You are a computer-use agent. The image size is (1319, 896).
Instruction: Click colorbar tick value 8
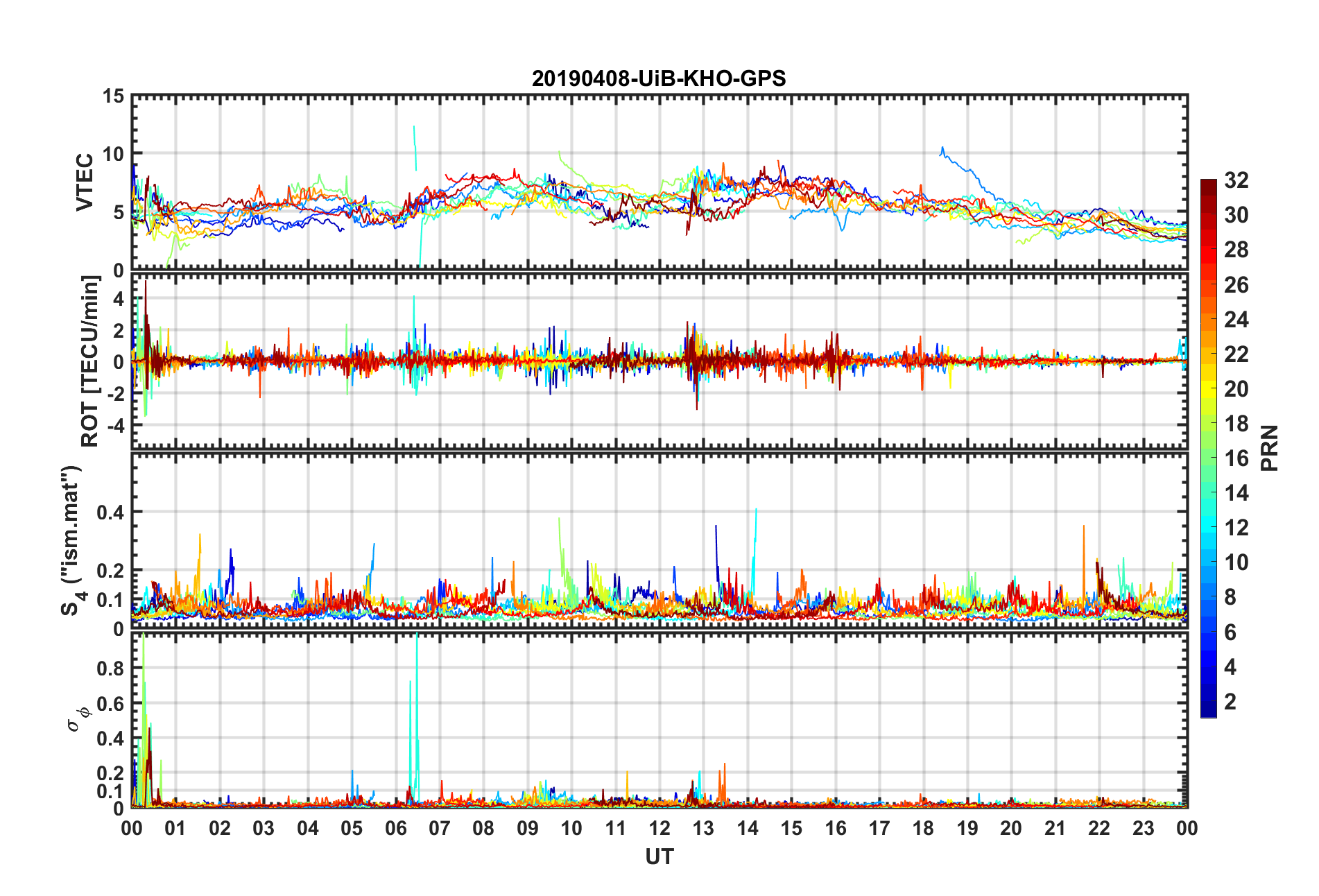pyautogui.click(x=1230, y=597)
